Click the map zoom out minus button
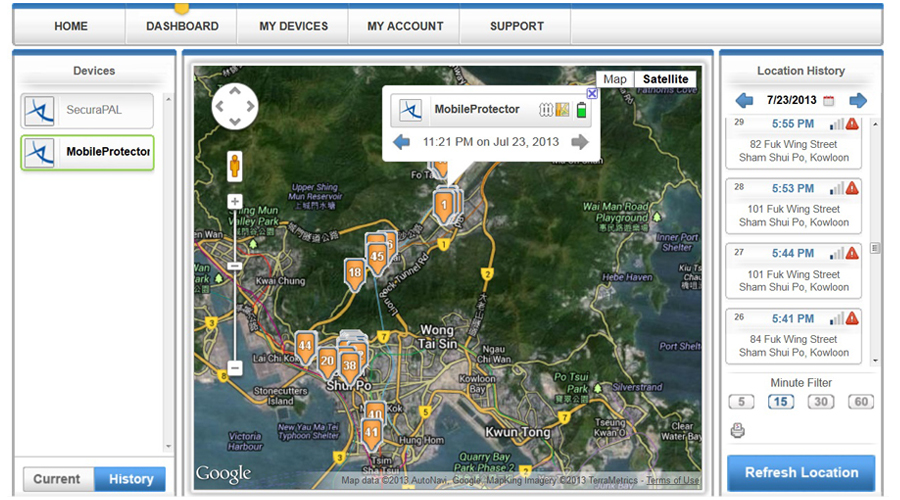900x500 pixels. coord(235,368)
